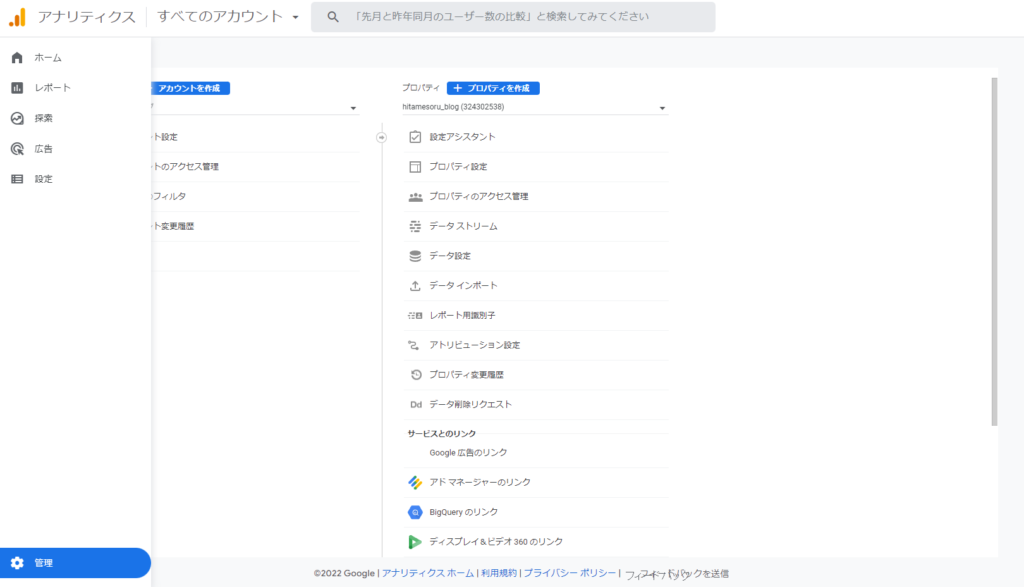Open the 広告 (Advertising) sidebar item
1024x587 pixels.
(43, 149)
